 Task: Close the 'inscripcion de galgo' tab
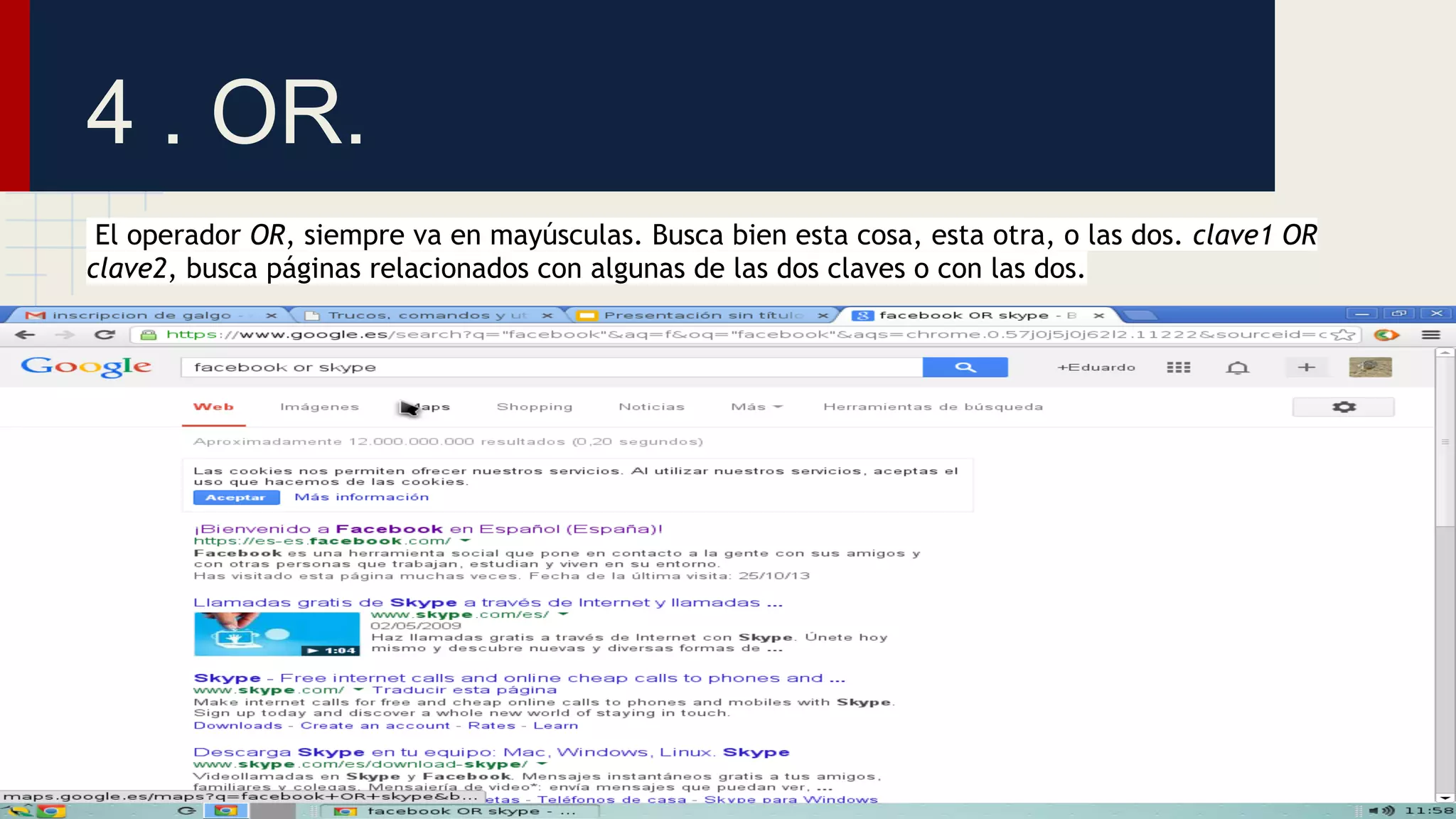tap(271, 316)
